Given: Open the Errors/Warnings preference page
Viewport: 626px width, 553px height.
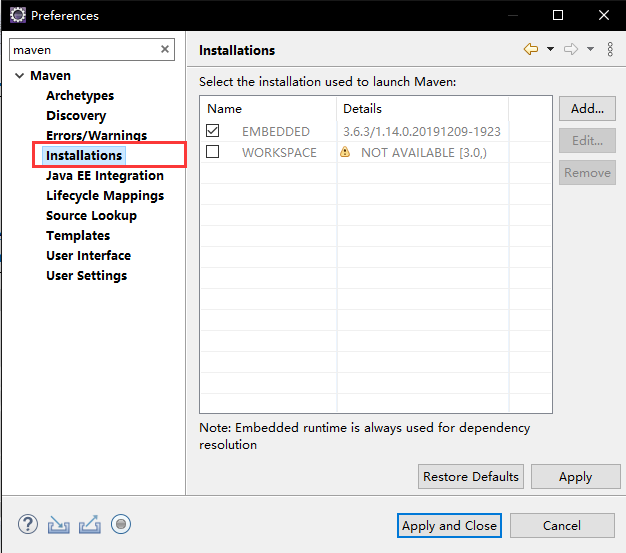Looking at the screenshot, I should tap(97, 135).
